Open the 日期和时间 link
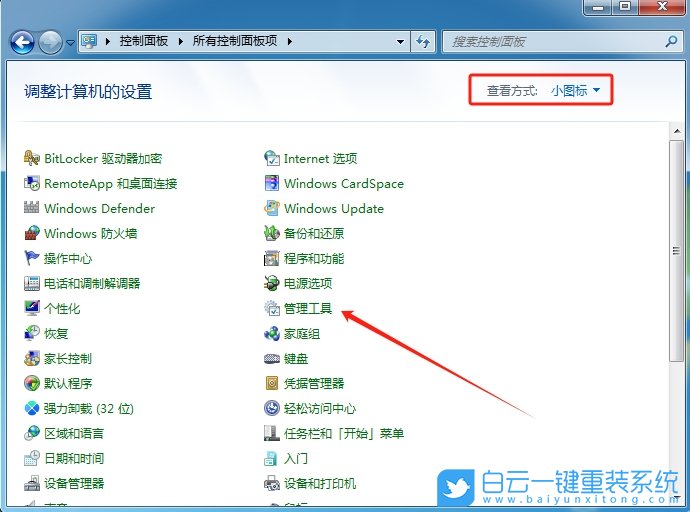 [x=74, y=458]
